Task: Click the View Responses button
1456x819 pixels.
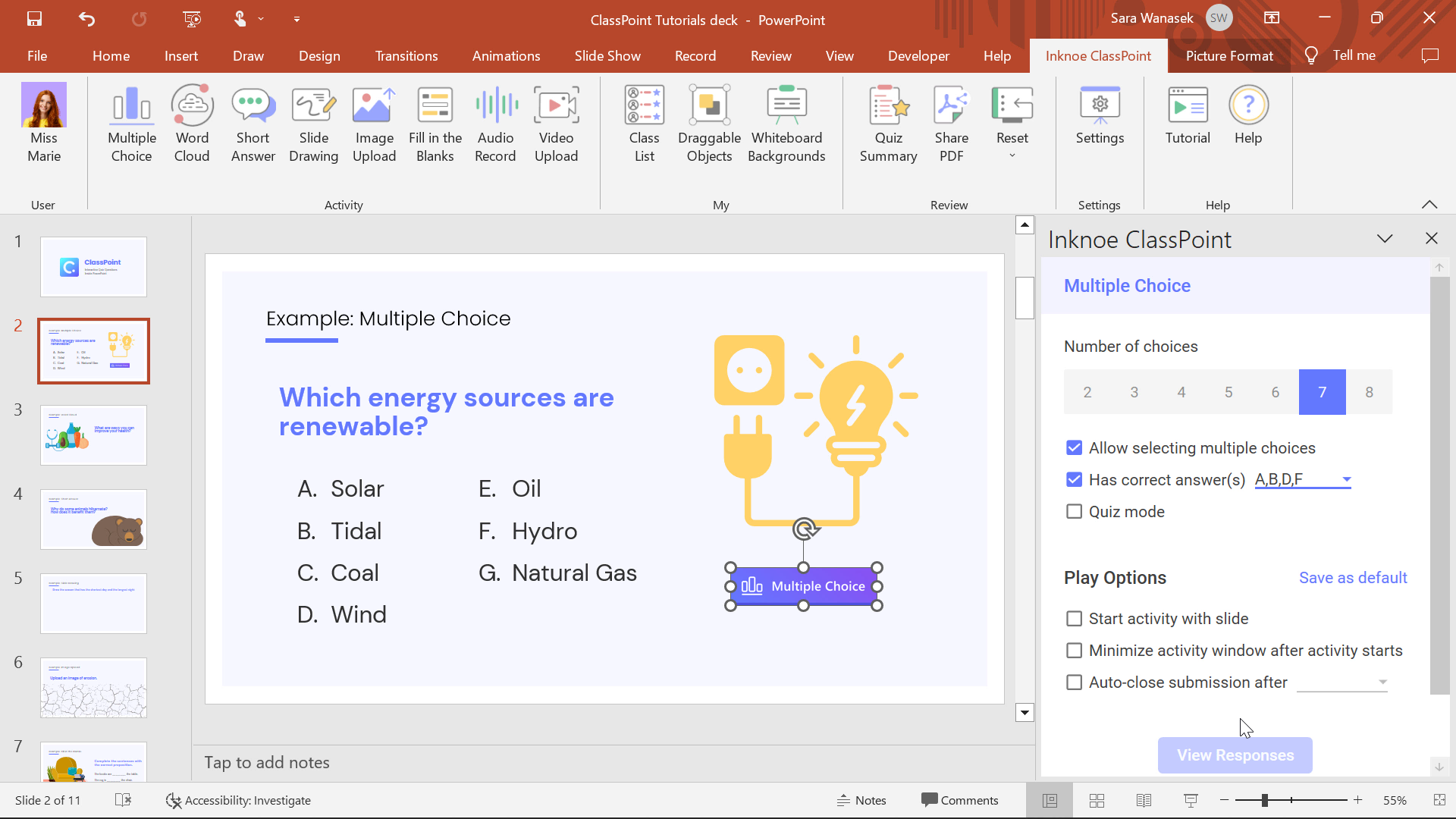Action: pyautogui.click(x=1235, y=754)
